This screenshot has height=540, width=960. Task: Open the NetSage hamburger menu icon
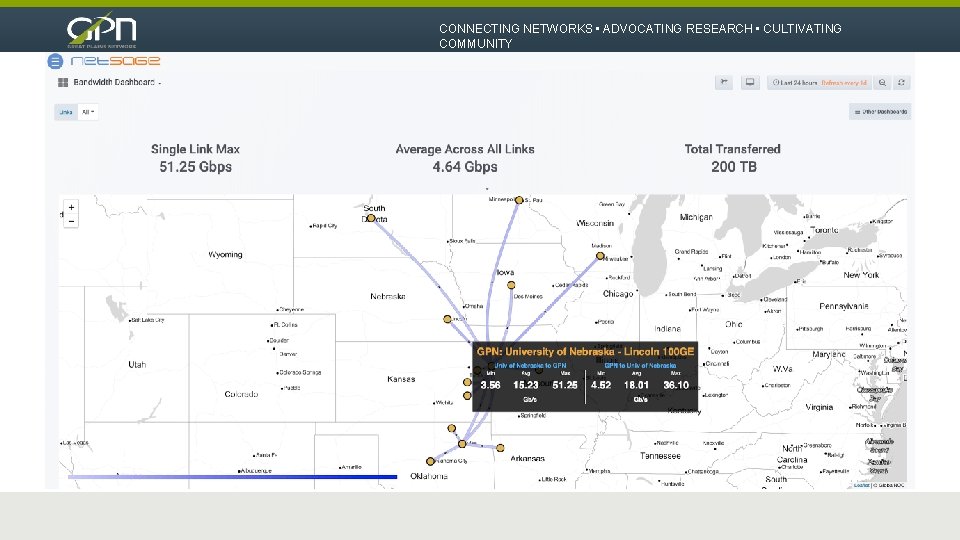(x=55, y=61)
